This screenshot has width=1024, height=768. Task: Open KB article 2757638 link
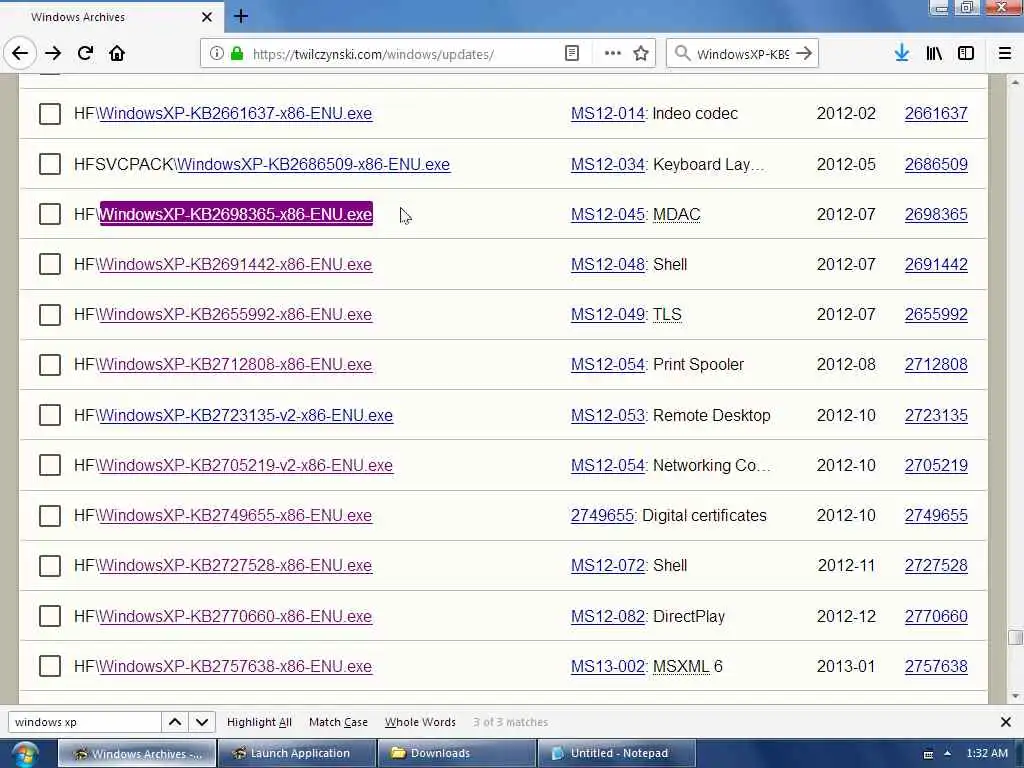936,666
